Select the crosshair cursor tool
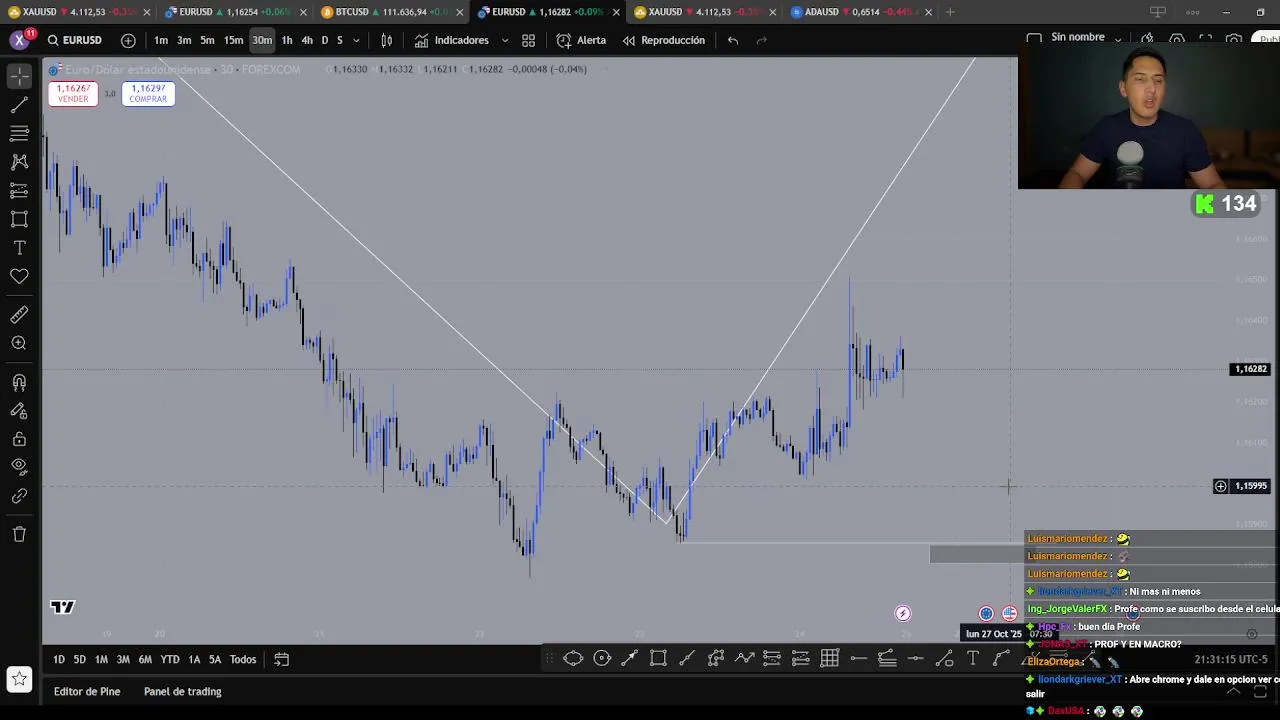The image size is (1280, 720). coord(19,76)
